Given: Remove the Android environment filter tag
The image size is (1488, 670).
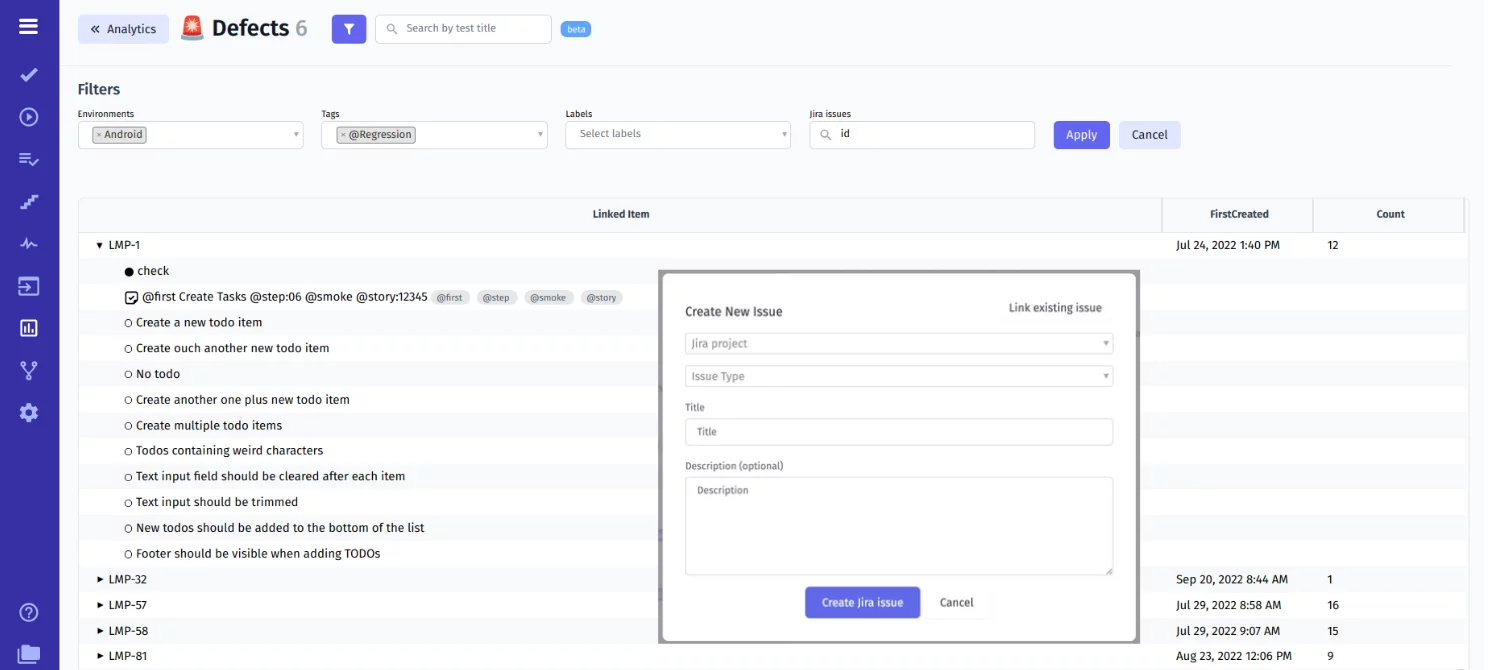Looking at the screenshot, I should (98, 135).
